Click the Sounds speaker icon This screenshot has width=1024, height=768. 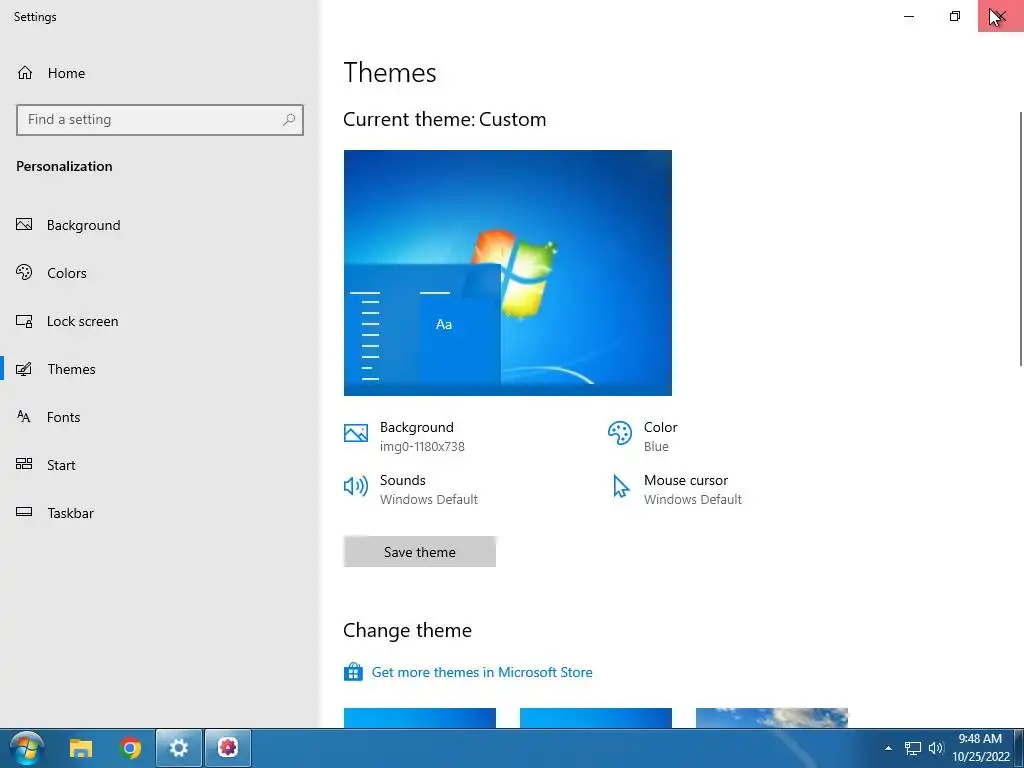pos(356,486)
